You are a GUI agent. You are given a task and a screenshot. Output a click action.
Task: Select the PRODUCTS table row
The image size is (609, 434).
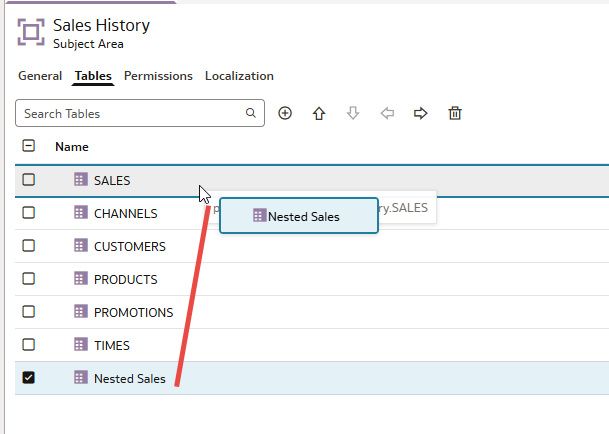click(125, 279)
